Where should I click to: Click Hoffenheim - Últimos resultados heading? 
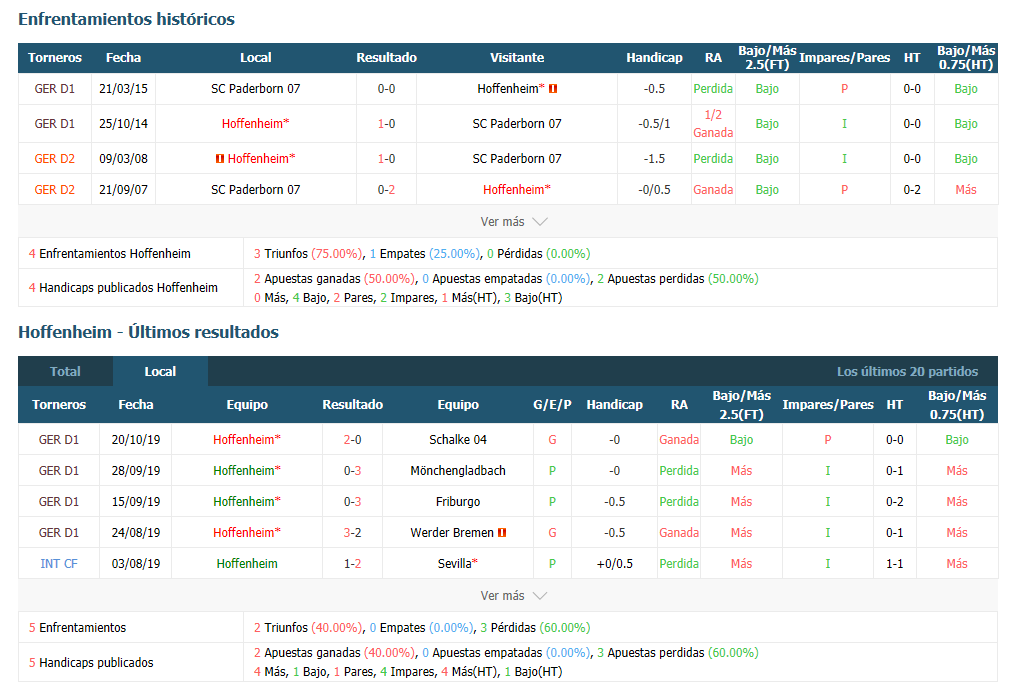coord(149,332)
